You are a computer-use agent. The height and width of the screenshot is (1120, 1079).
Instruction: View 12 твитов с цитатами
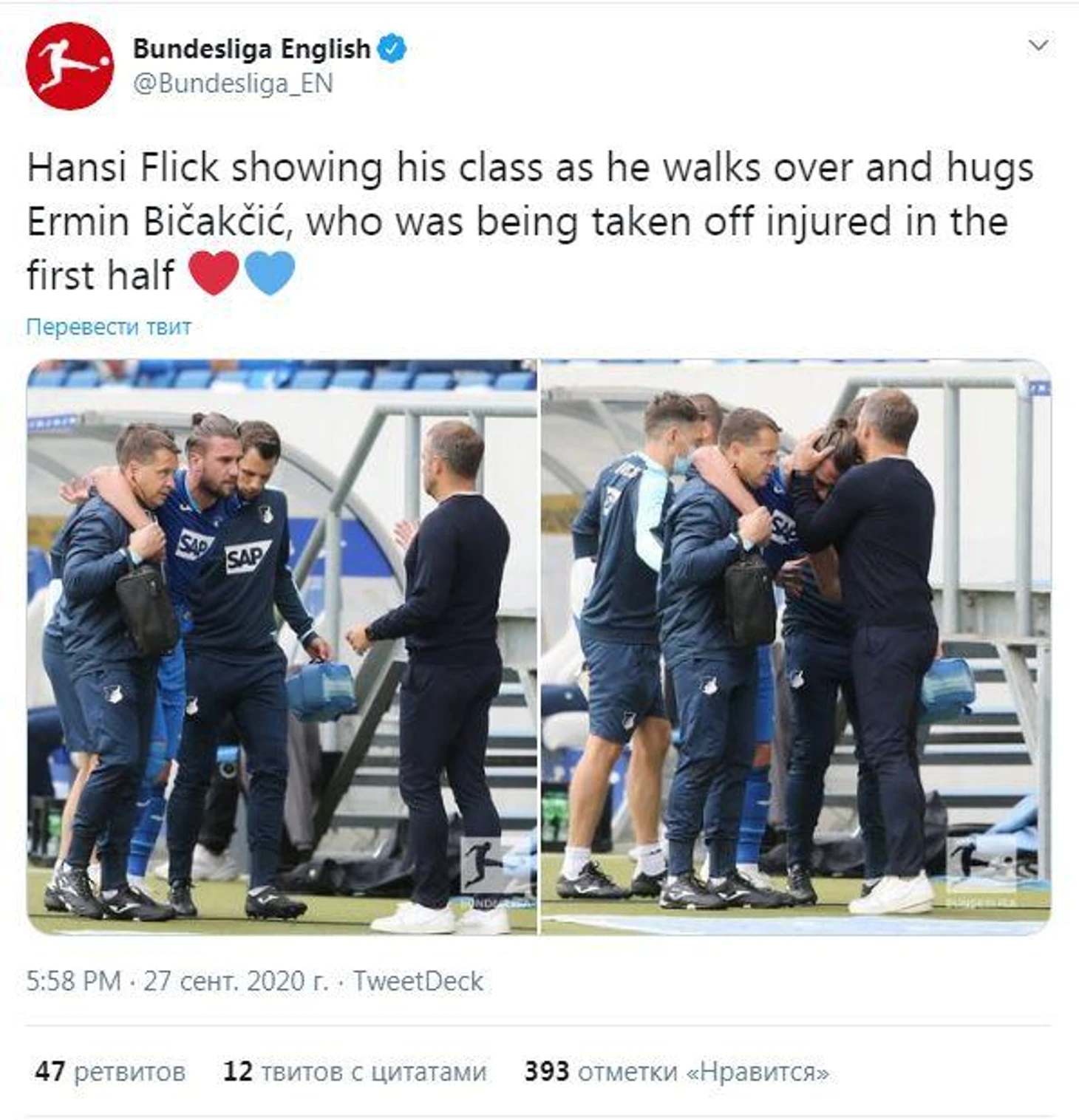click(x=355, y=1071)
